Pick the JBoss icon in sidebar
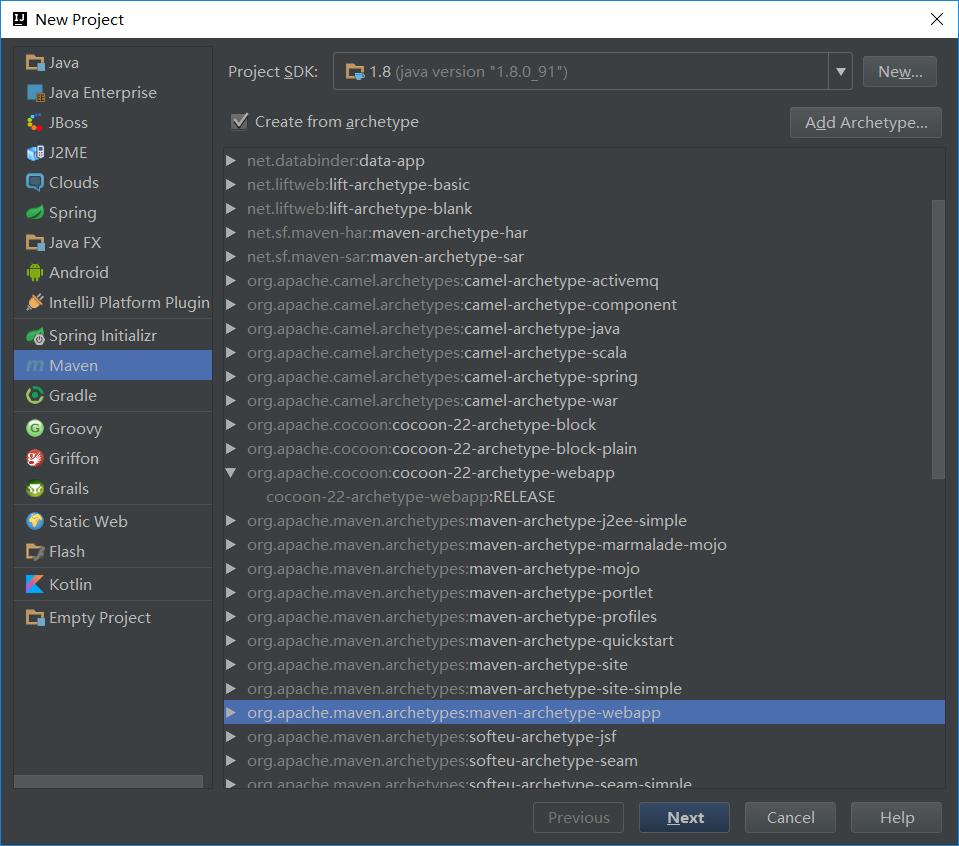The height and width of the screenshot is (846, 959). 35,122
